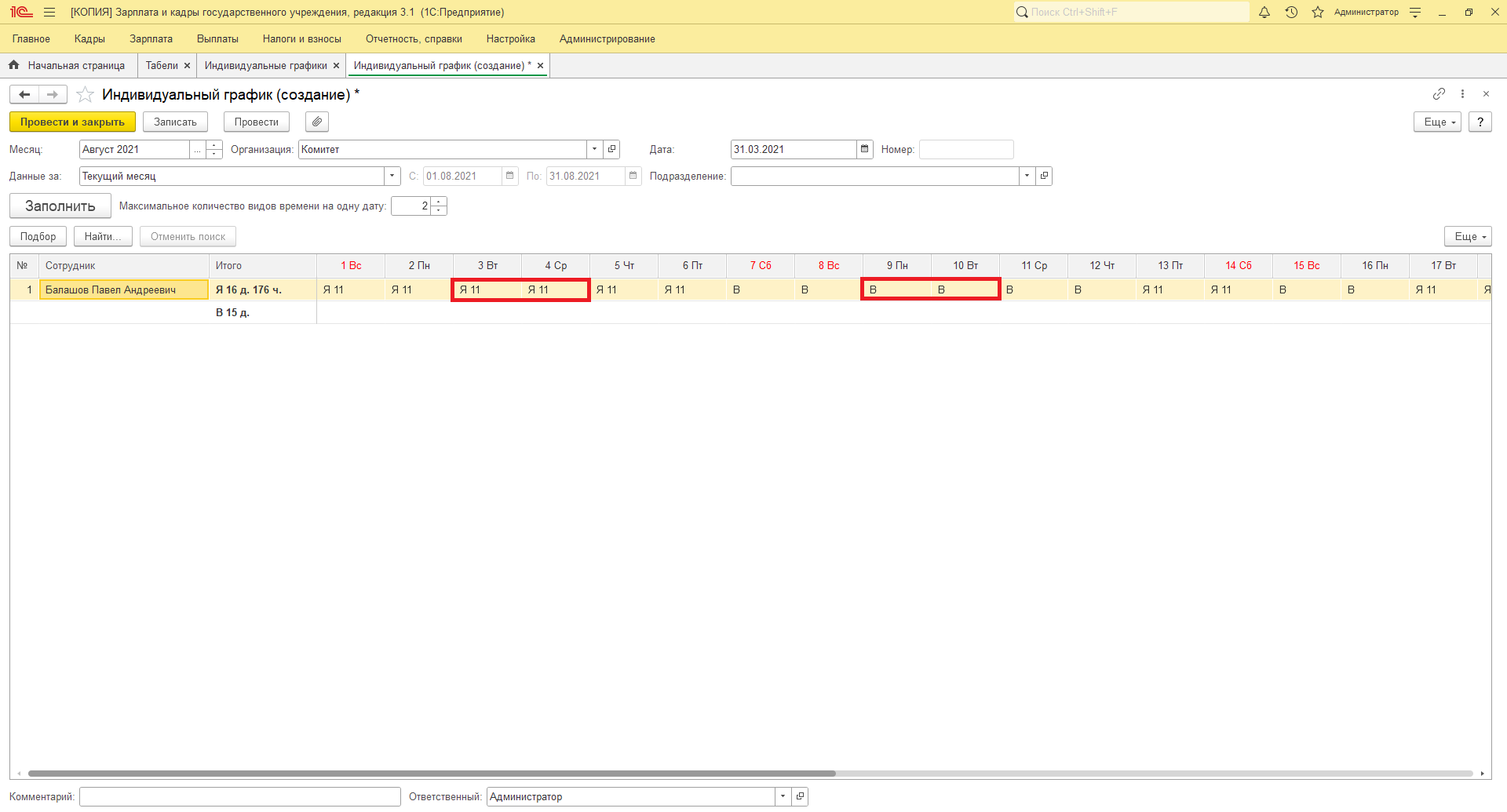The height and width of the screenshot is (812, 1507).
Task: Switch to Индивидуальные графики tab
Action: pyautogui.click(x=266, y=66)
